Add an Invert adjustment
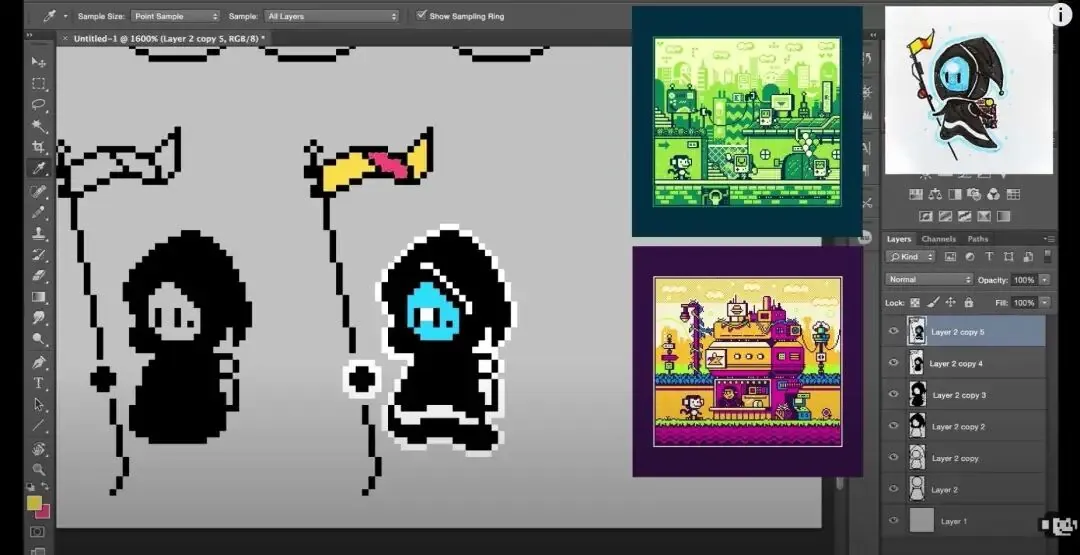The height and width of the screenshot is (555, 1080). [926, 216]
